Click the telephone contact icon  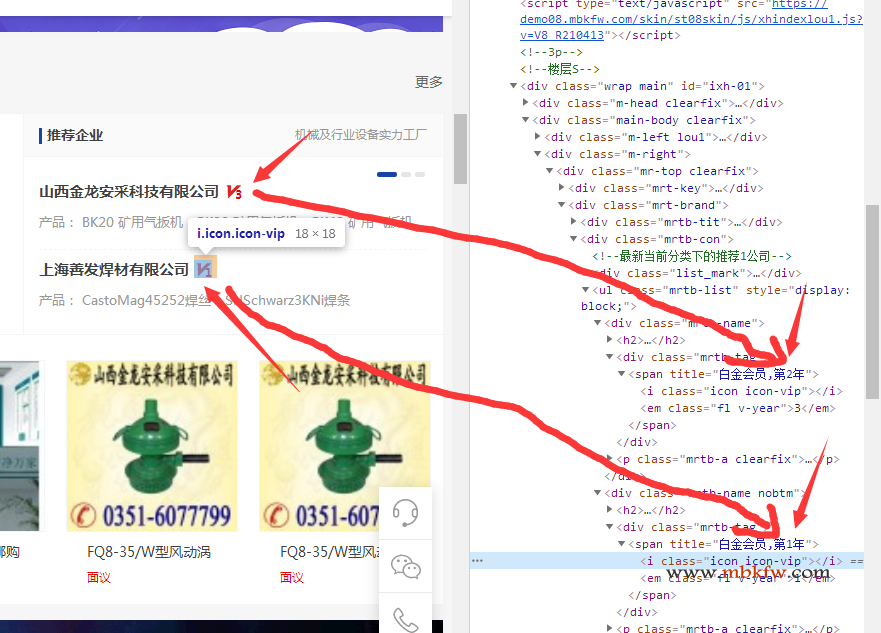point(405,619)
